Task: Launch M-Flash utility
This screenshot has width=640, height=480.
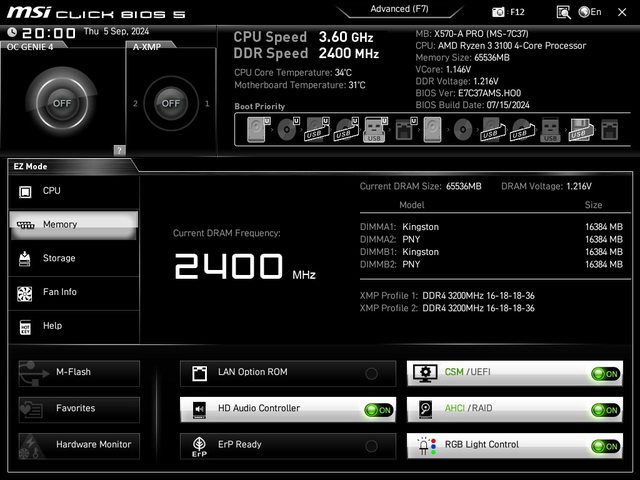Action: point(79,372)
